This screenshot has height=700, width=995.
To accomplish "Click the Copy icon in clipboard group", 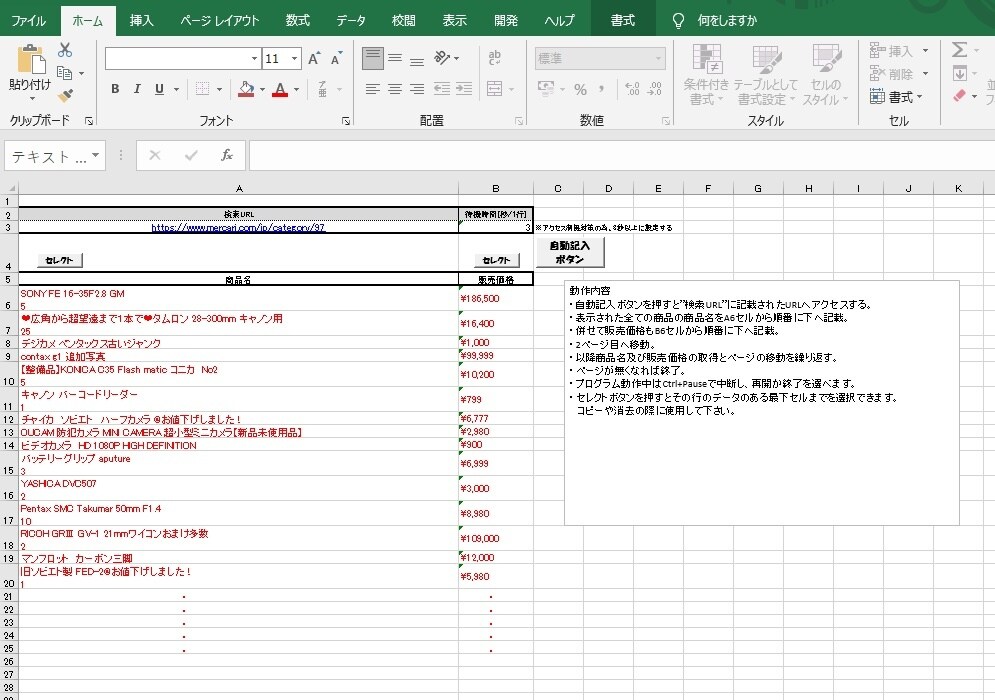I will 65,73.
